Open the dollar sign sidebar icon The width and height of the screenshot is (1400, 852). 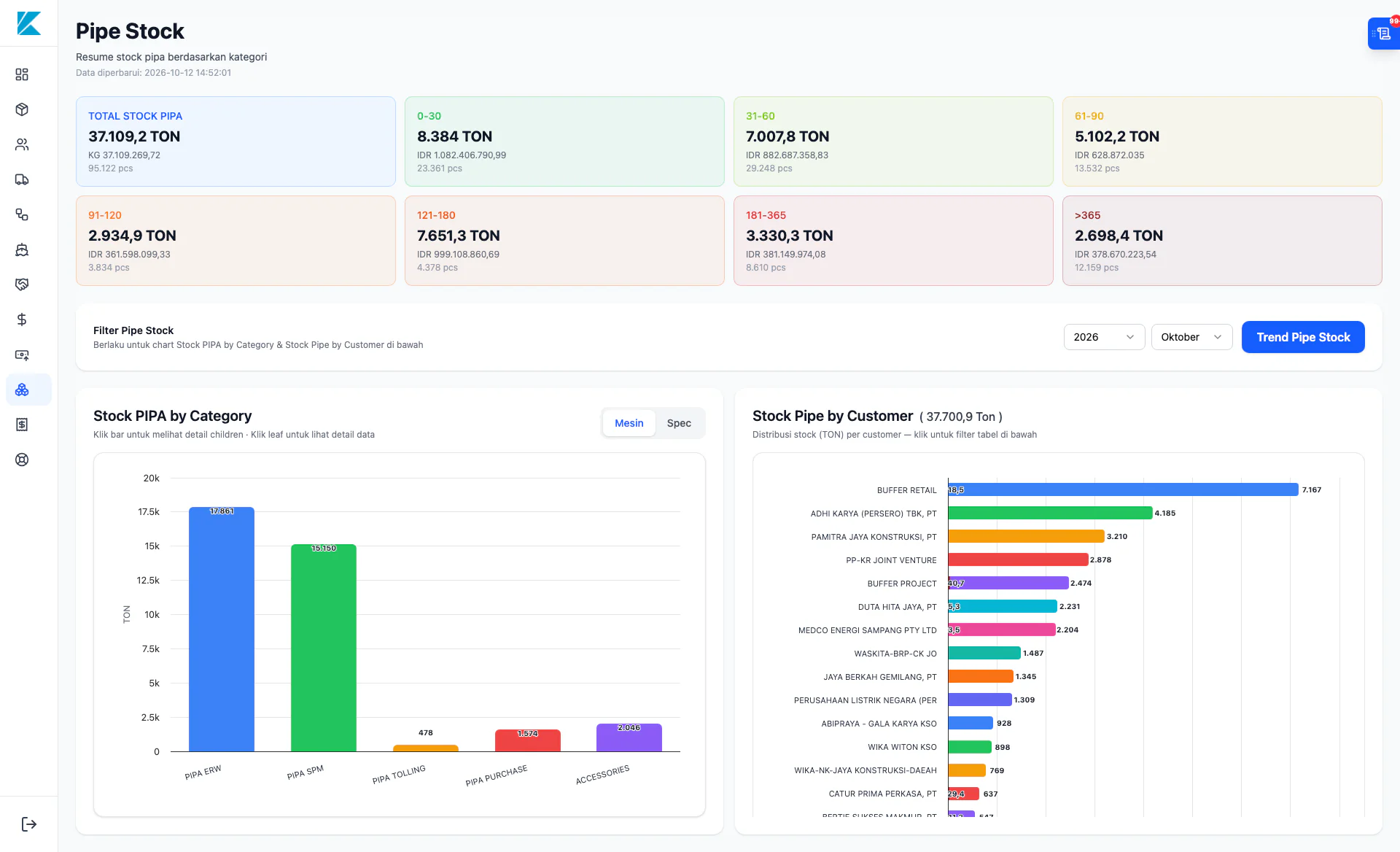[x=22, y=319]
